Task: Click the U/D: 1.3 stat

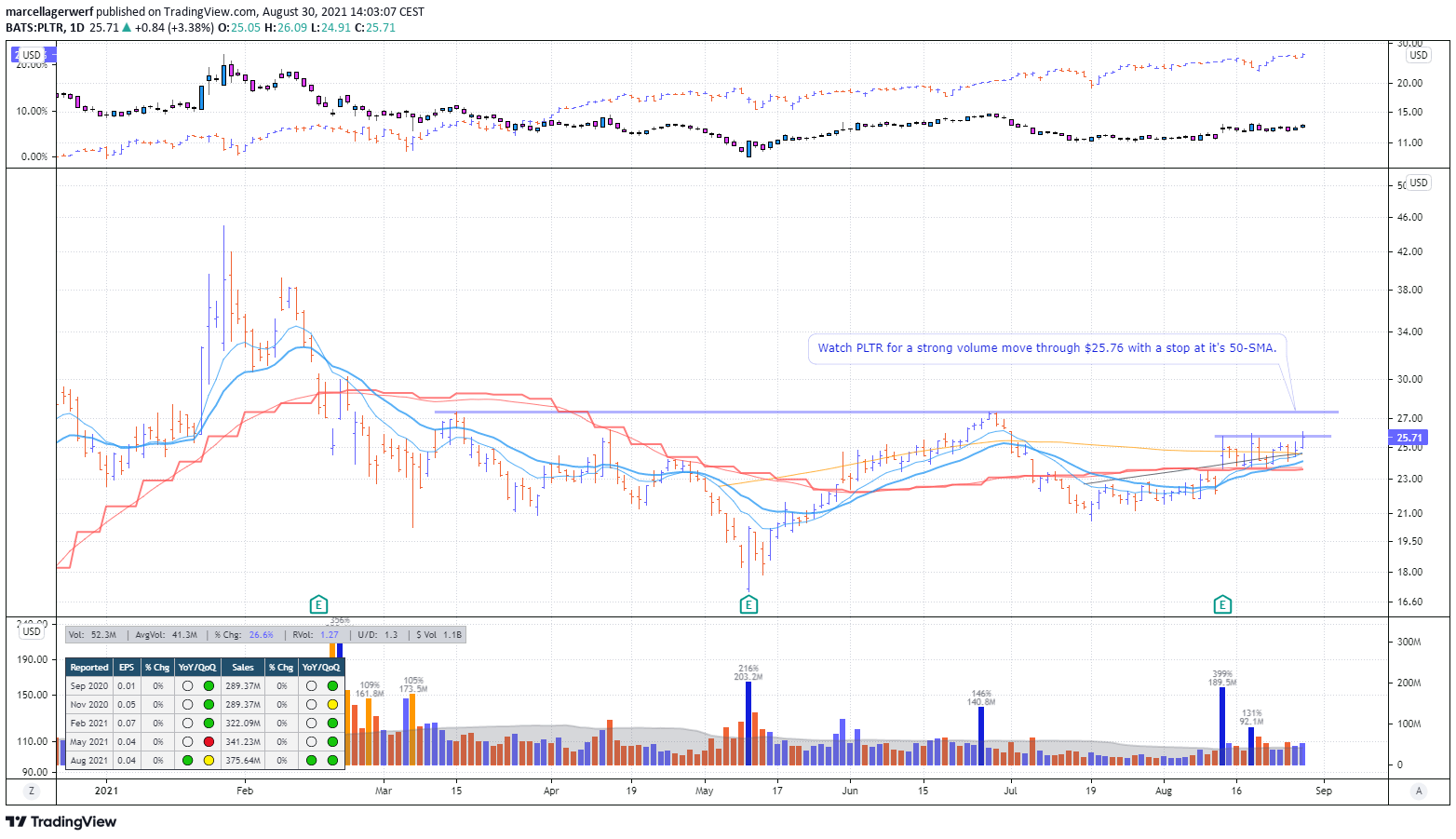Action: 377,635
